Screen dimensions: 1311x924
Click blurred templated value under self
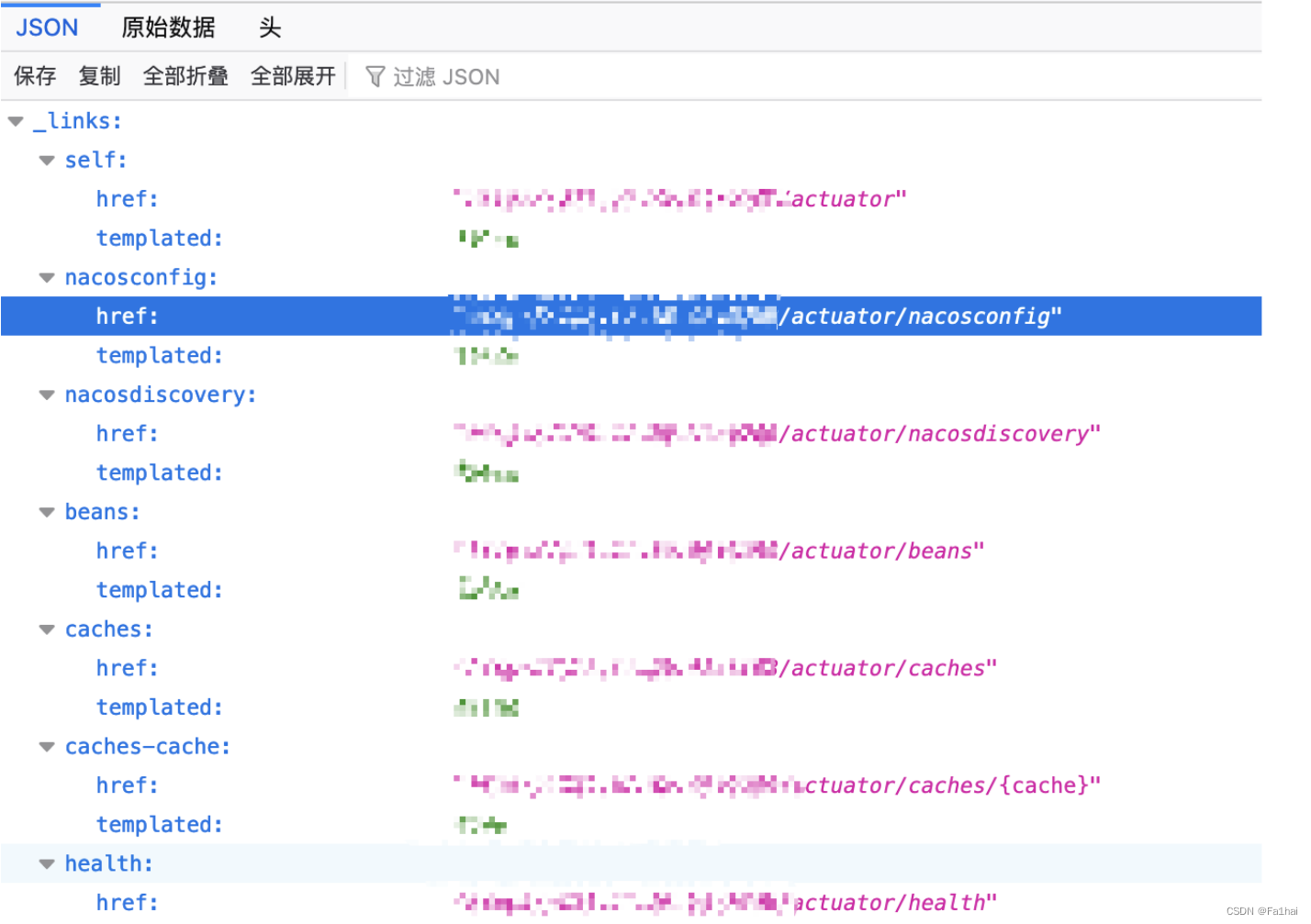pyautogui.click(x=488, y=239)
